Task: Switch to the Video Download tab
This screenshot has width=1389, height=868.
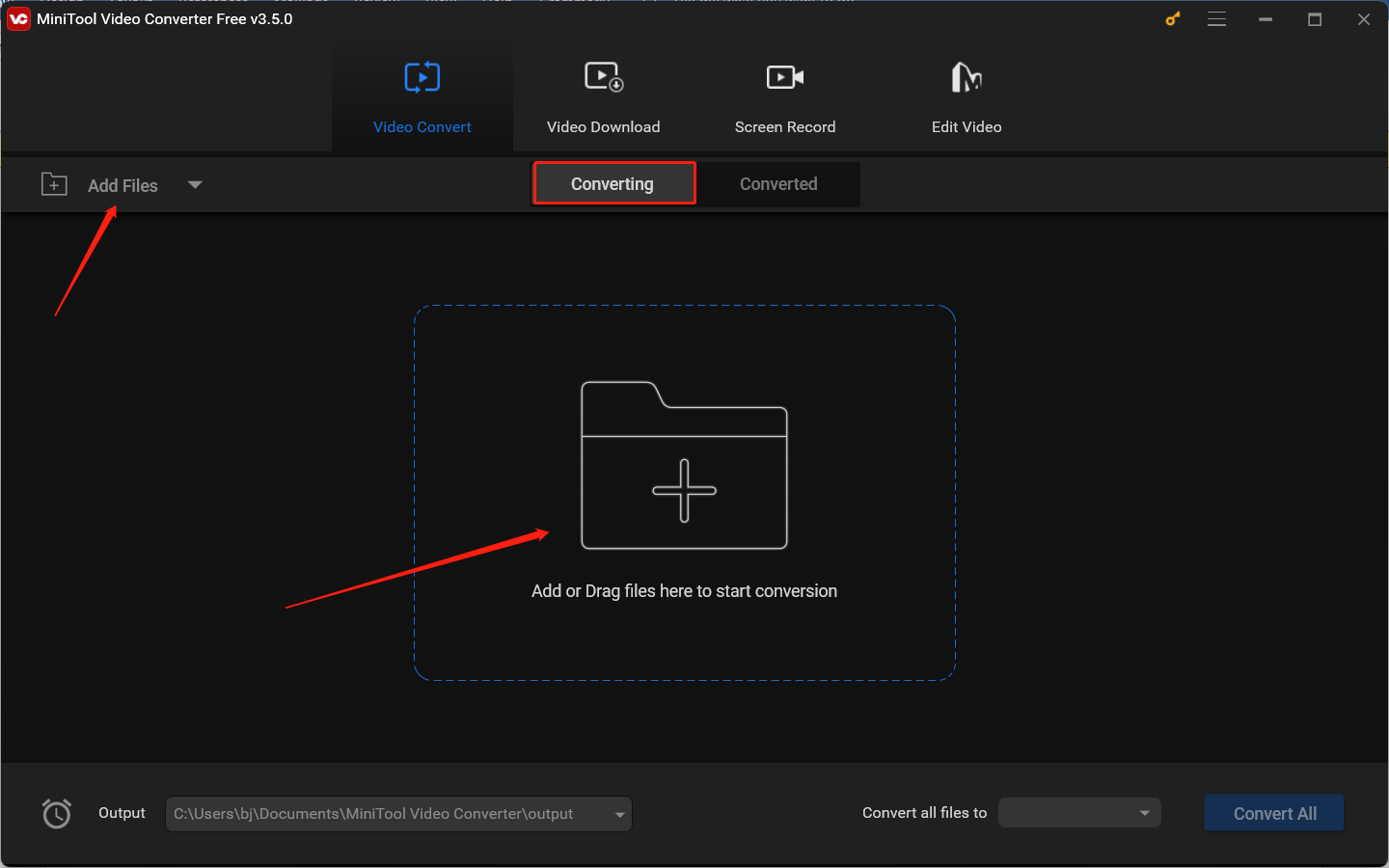Action: [x=603, y=96]
